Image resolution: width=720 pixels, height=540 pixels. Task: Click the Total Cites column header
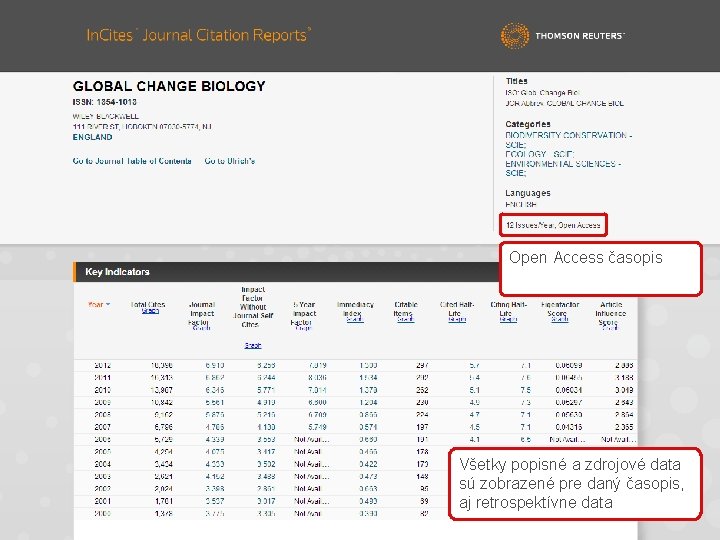pyautogui.click(x=148, y=304)
